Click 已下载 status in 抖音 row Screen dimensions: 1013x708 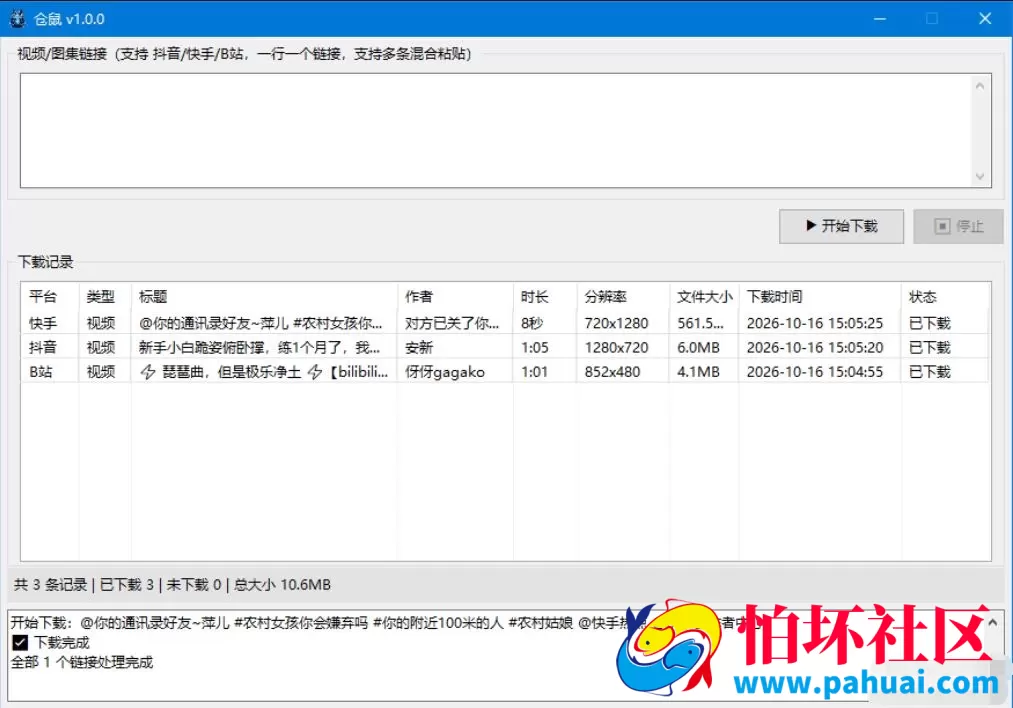point(930,348)
